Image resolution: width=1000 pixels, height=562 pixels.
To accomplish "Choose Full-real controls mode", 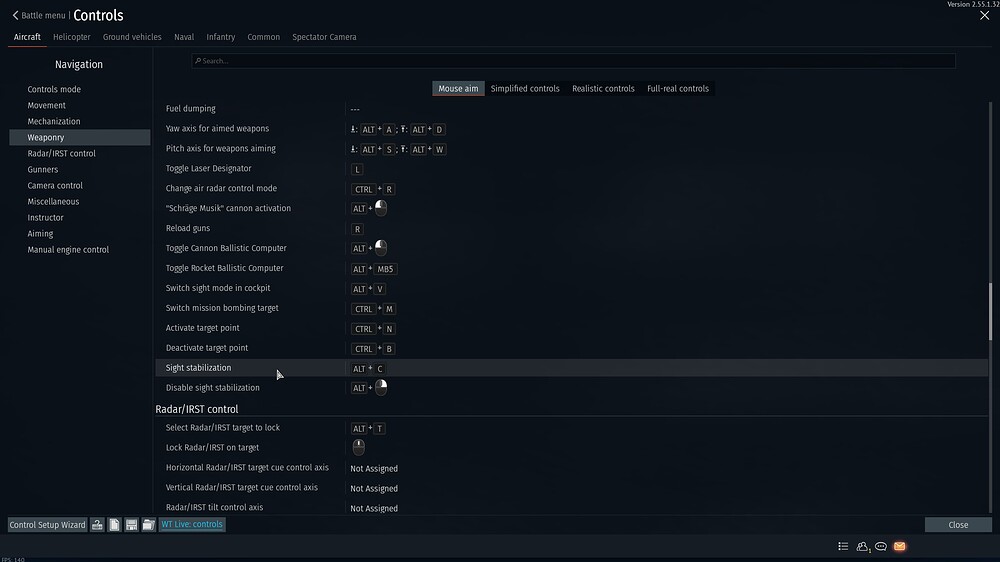I will click(x=678, y=88).
